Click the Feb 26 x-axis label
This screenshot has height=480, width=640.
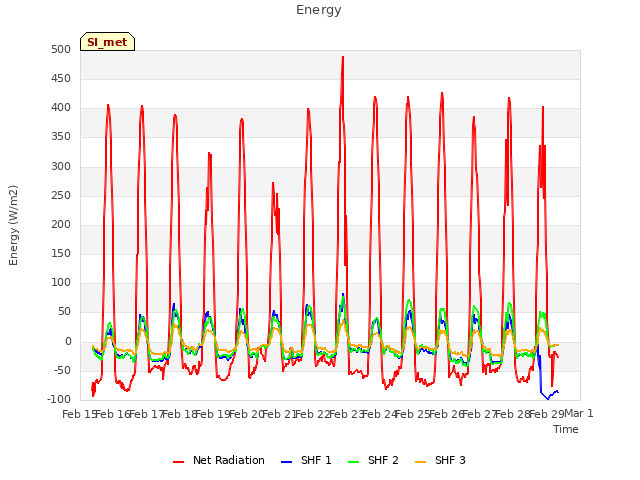tap(446, 414)
